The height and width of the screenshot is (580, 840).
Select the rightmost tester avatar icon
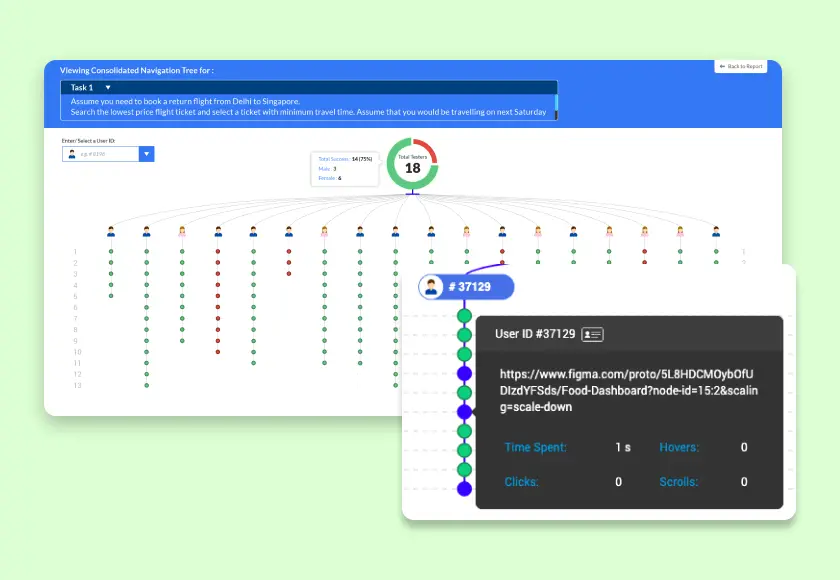716,231
